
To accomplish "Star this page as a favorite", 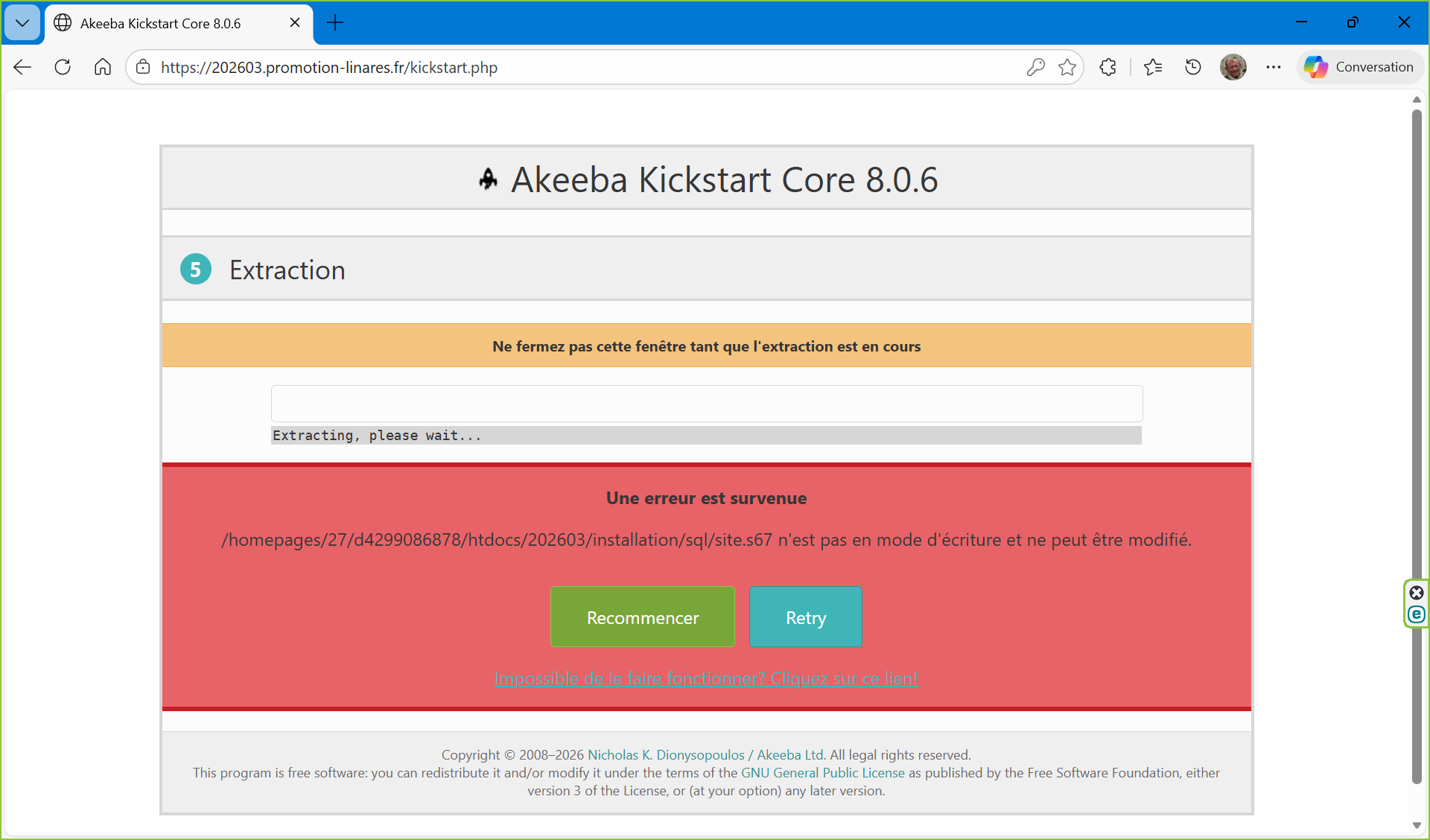I will [x=1067, y=67].
